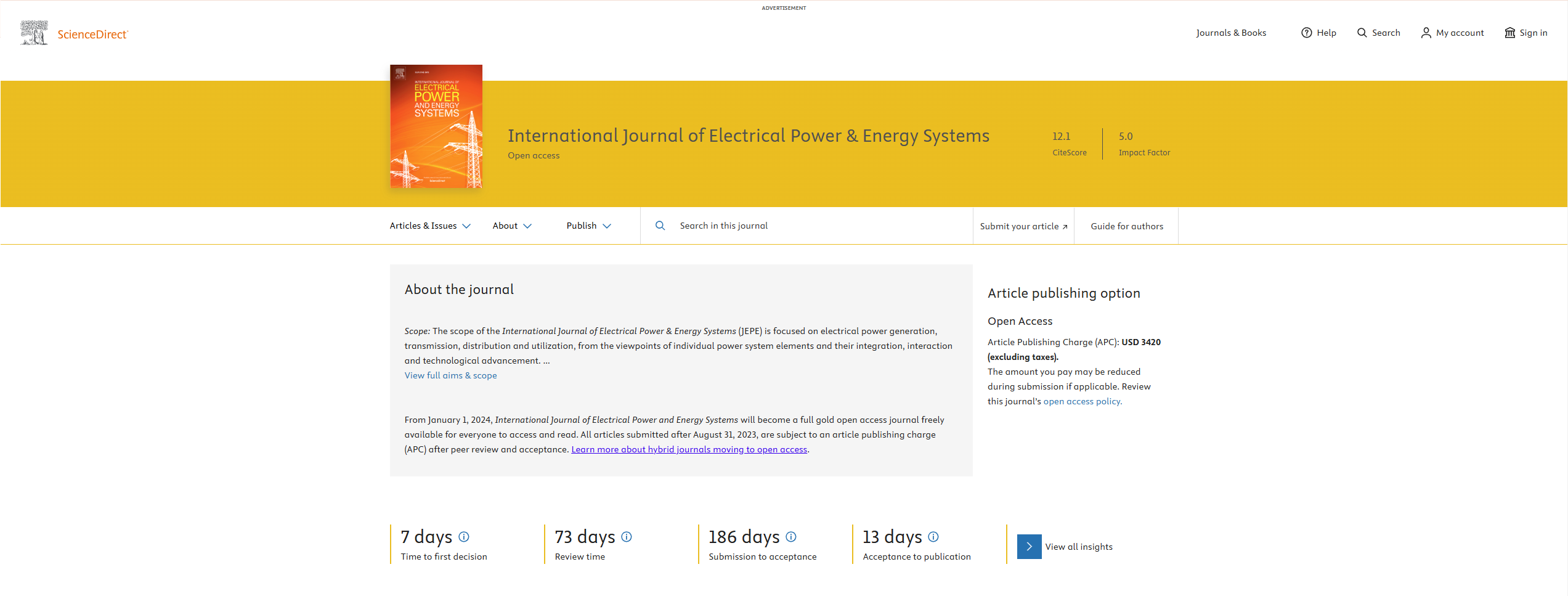Expand the About chevron arrow
The height and width of the screenshot is (596, 1568).
pyautogui.click(x=527, y=226)
